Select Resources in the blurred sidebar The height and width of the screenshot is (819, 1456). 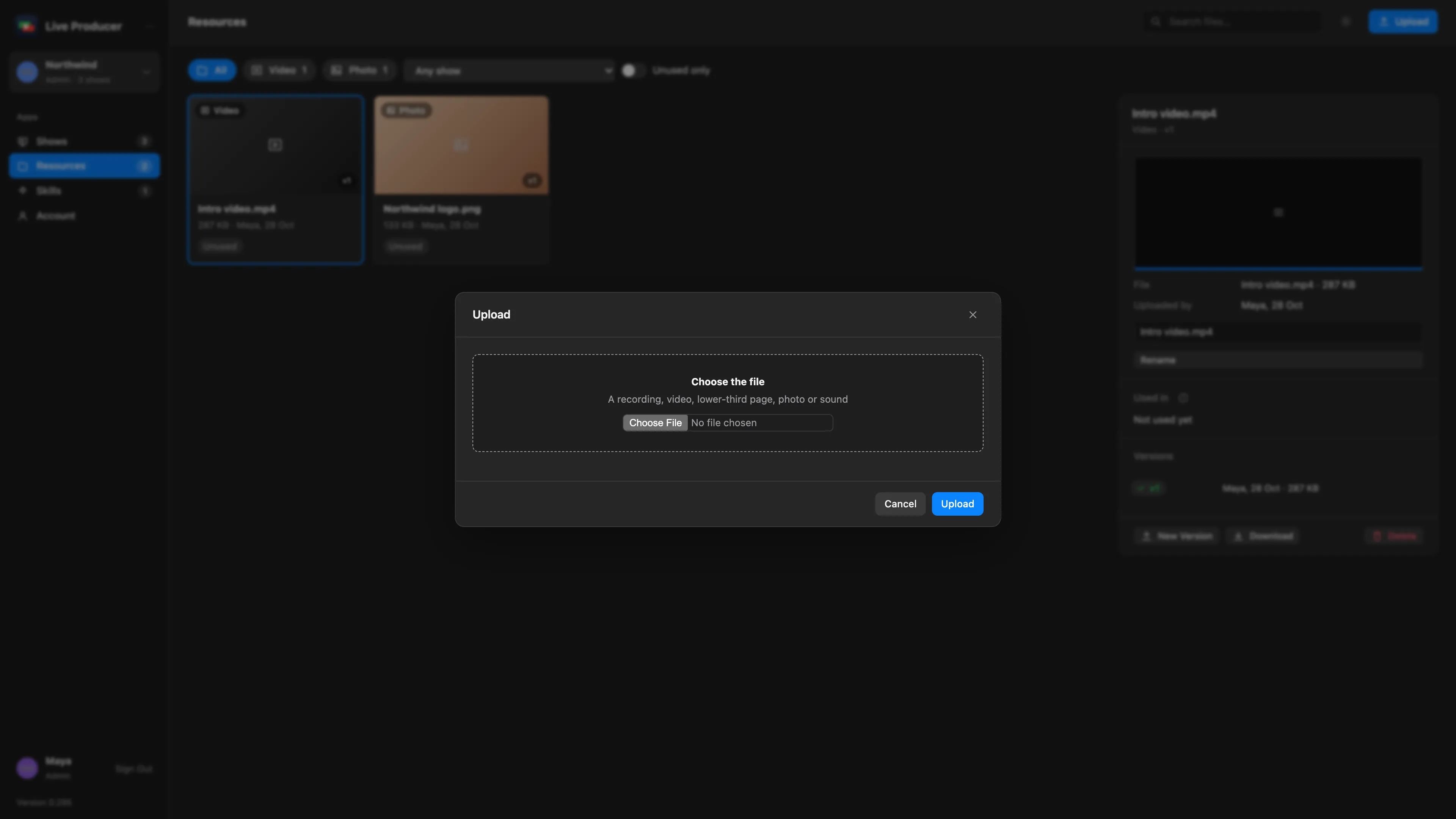84,166
